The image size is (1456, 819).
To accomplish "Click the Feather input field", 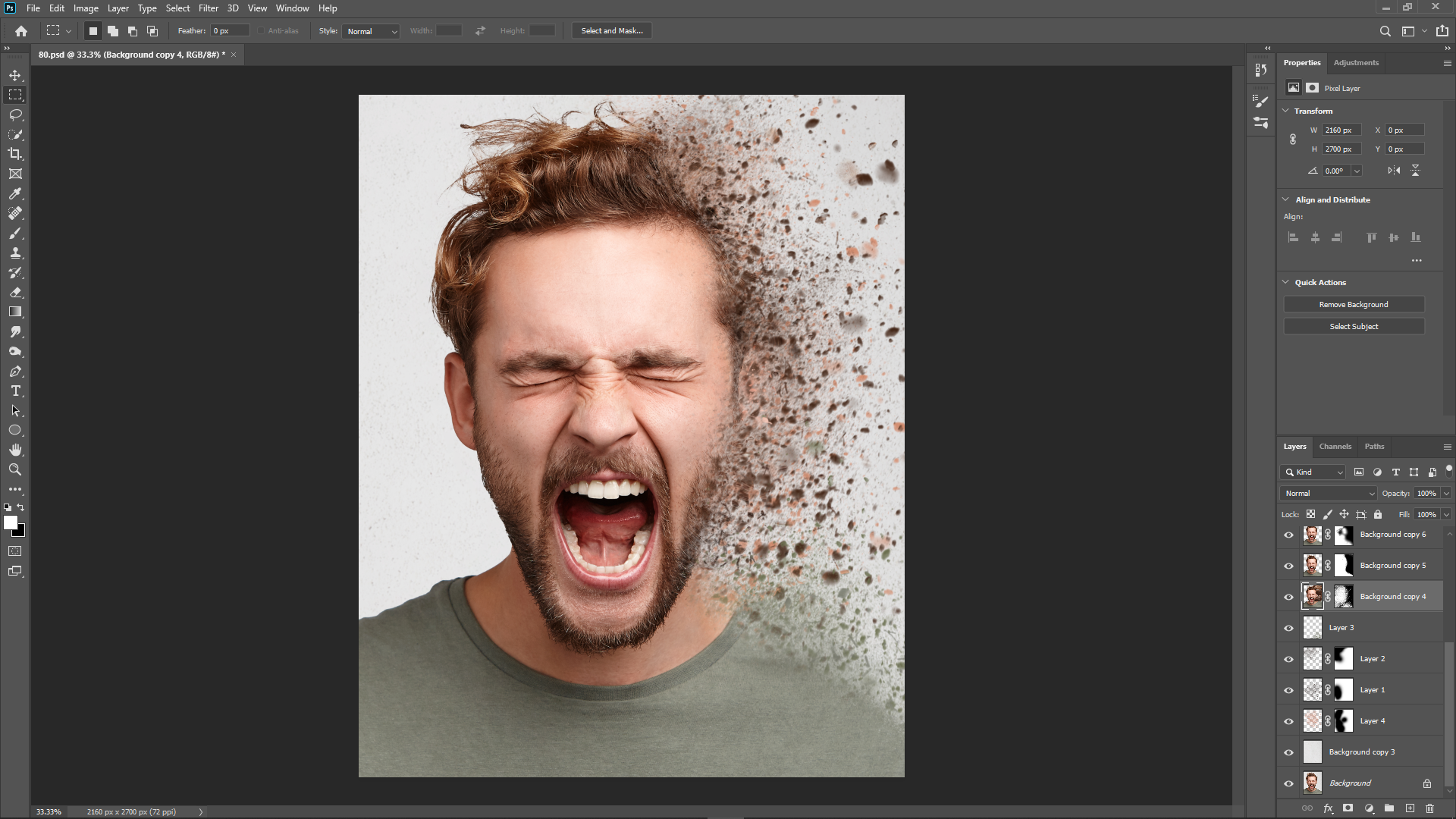I will pyautogui.click(x=230, y=31).
